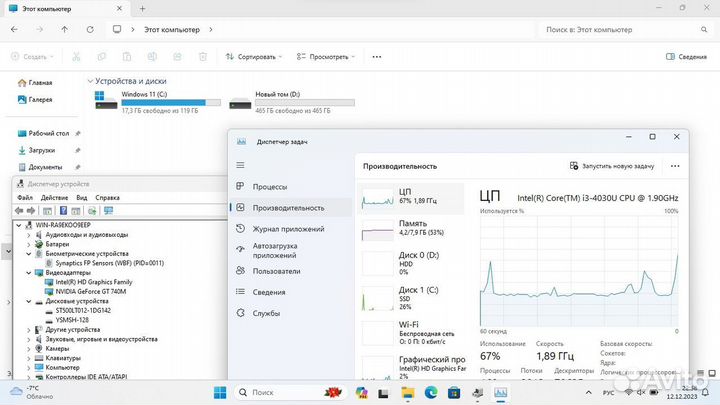The height and width of the screenshot is (405, 720).
Task: Open Журнал приложений in Task Manager
Action: coord(290,229)
